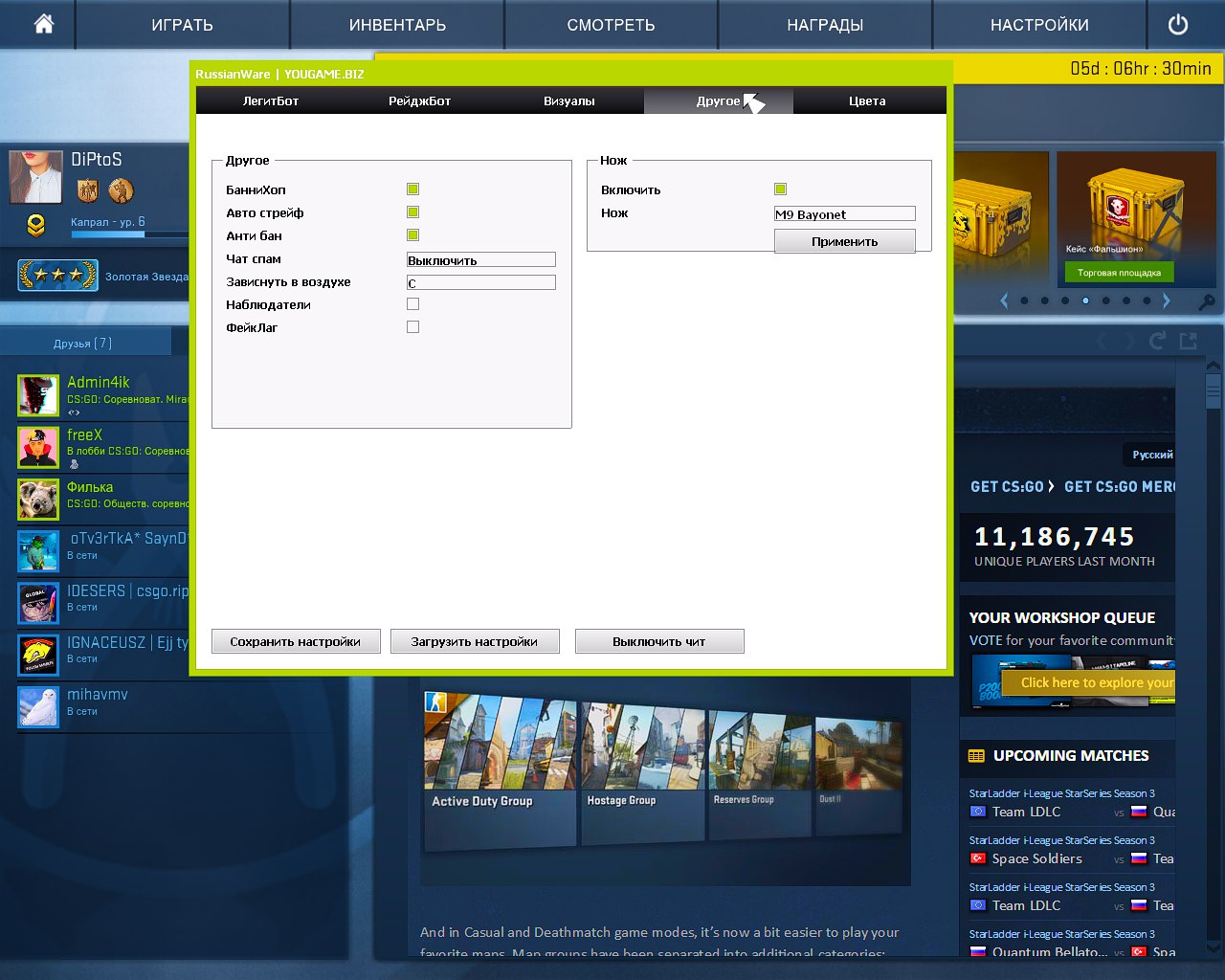Go to next store carousel arrow
The width and height of the screenshot is (1225, 980).
(1166, 301)
